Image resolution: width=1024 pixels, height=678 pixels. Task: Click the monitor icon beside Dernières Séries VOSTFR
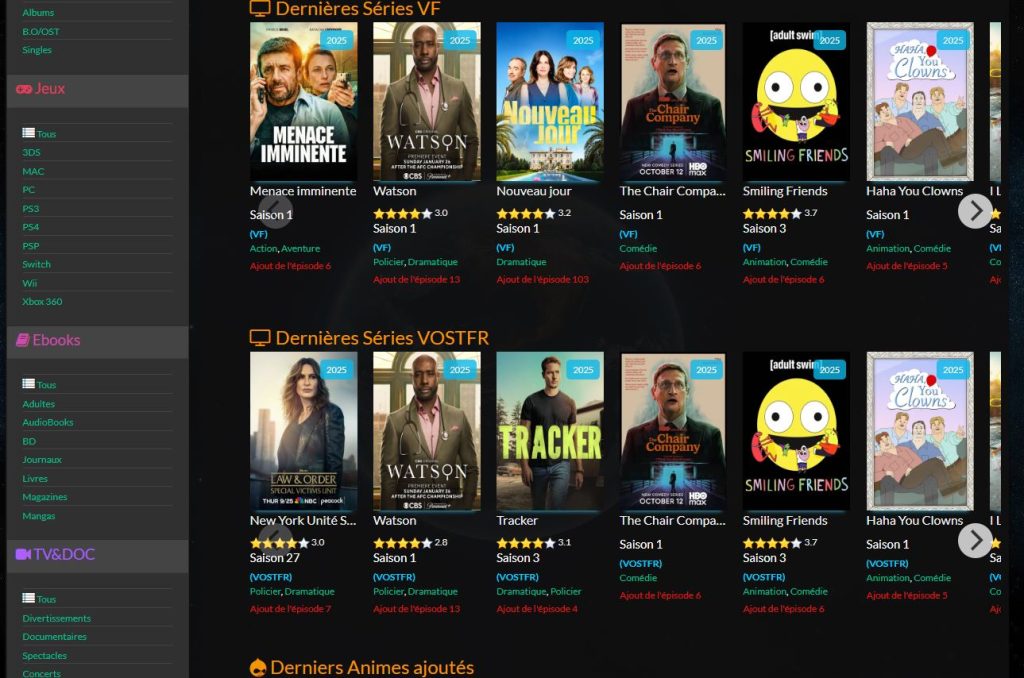tap(260, 338)
